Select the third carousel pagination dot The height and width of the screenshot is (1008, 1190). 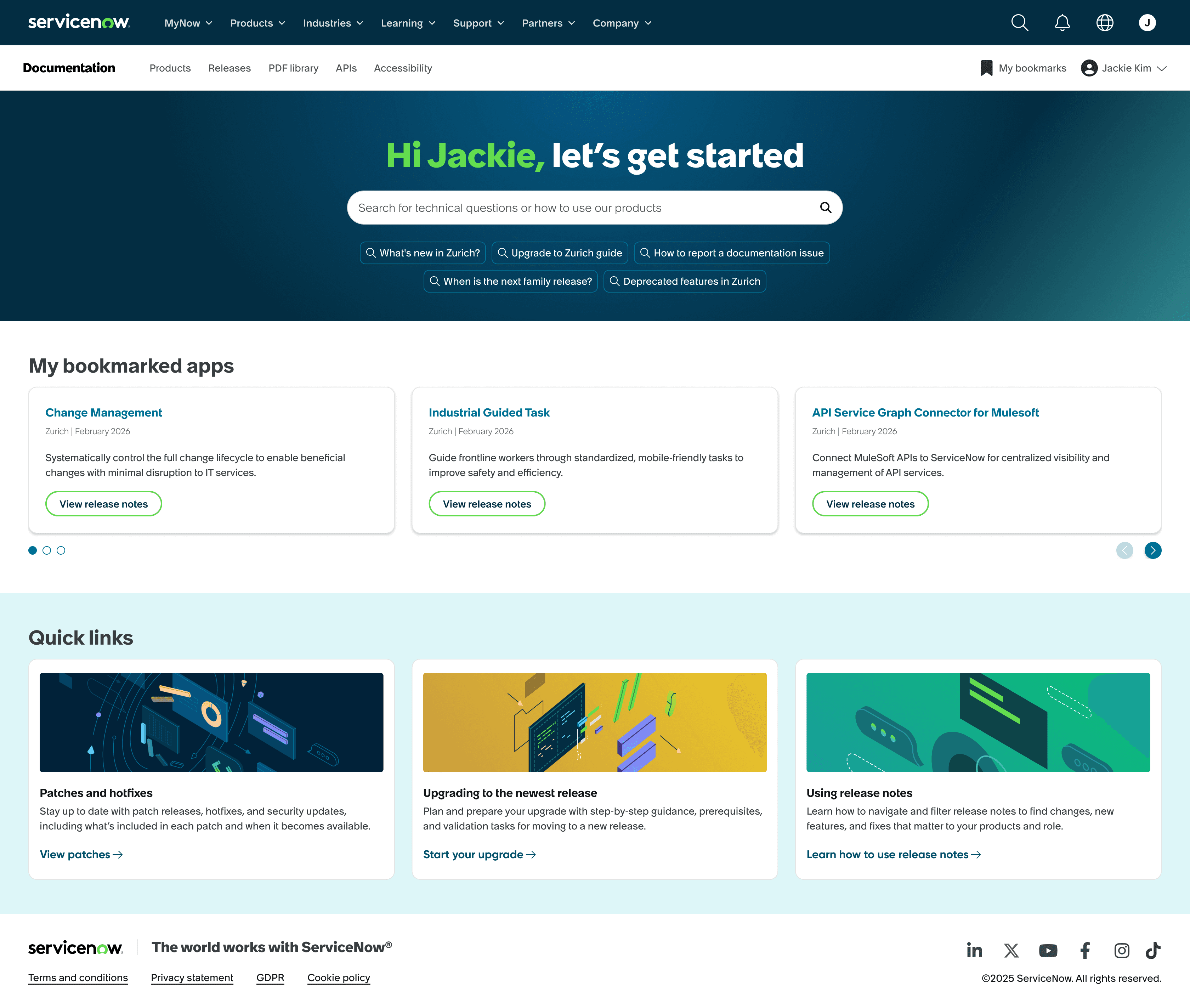coord(61,550)
